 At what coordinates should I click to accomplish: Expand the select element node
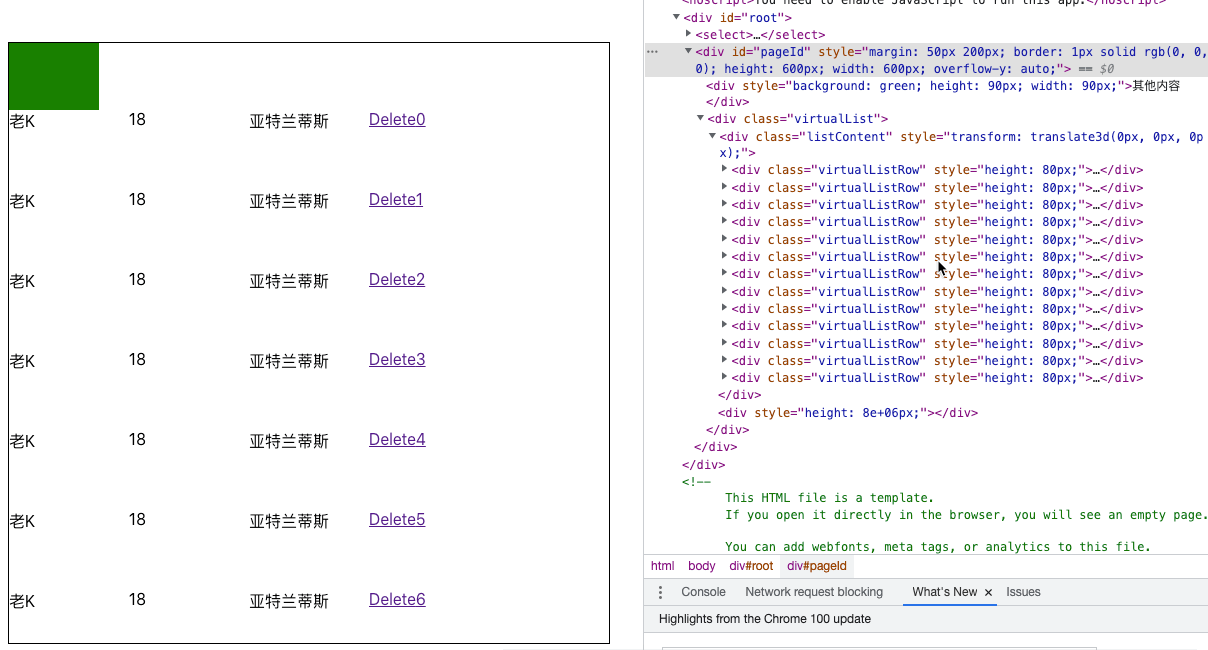(689, 34)
